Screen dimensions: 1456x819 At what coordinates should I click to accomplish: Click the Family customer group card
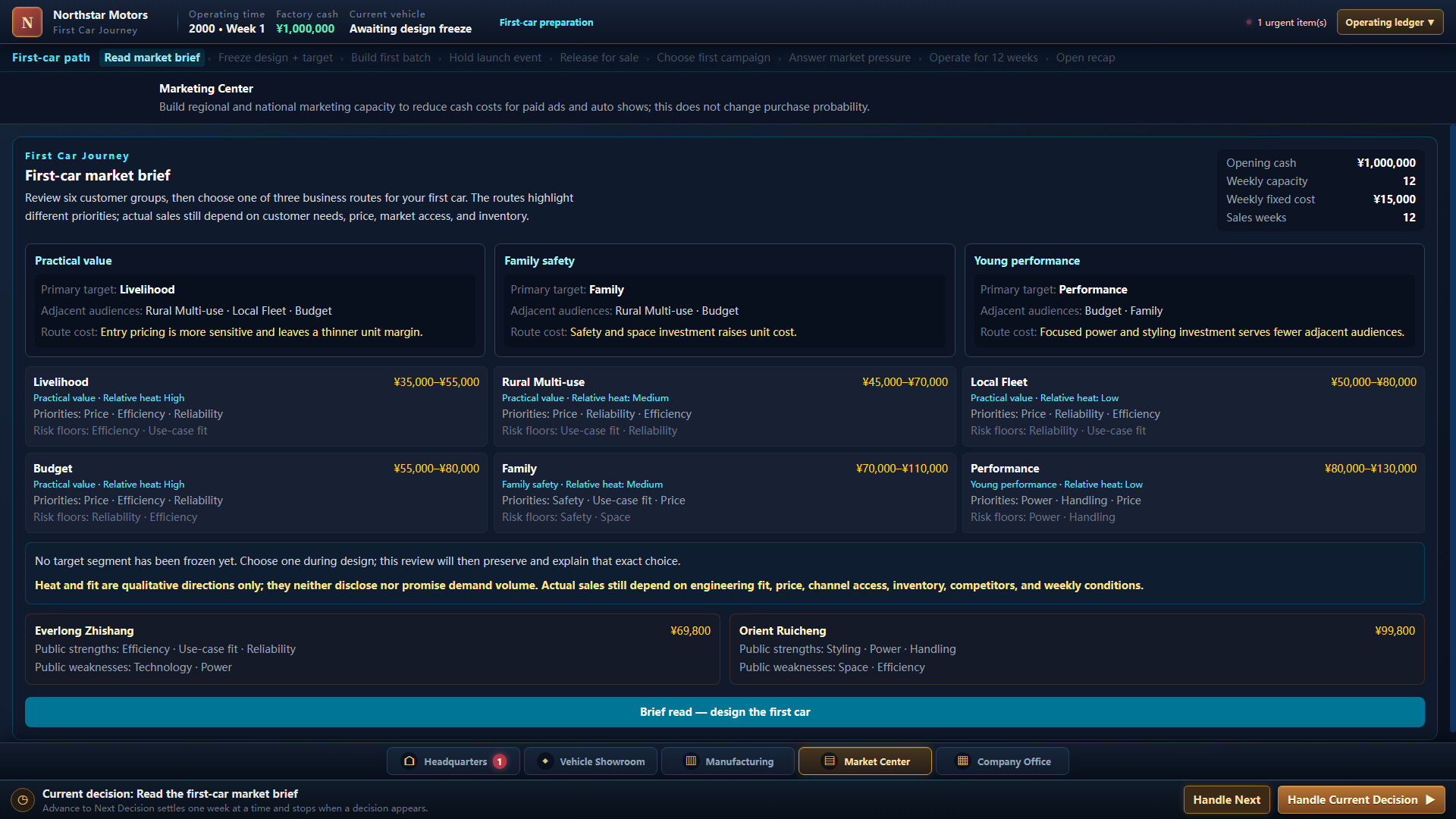click(x=725, y=493)
